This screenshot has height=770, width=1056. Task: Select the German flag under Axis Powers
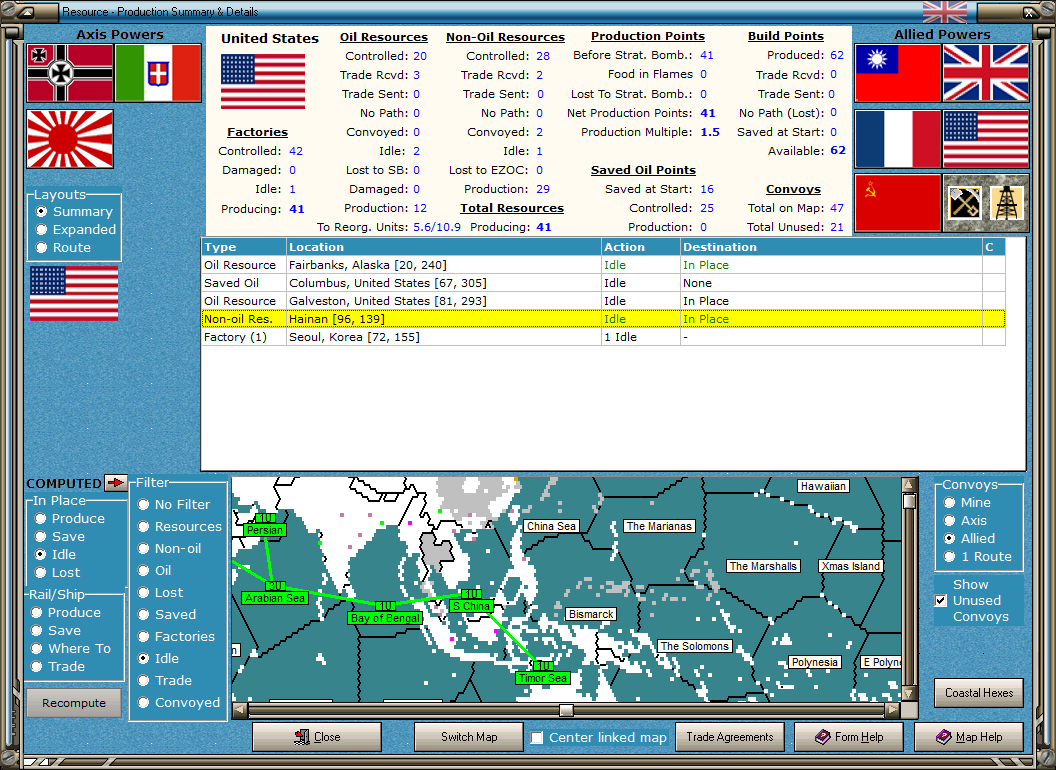70,73
